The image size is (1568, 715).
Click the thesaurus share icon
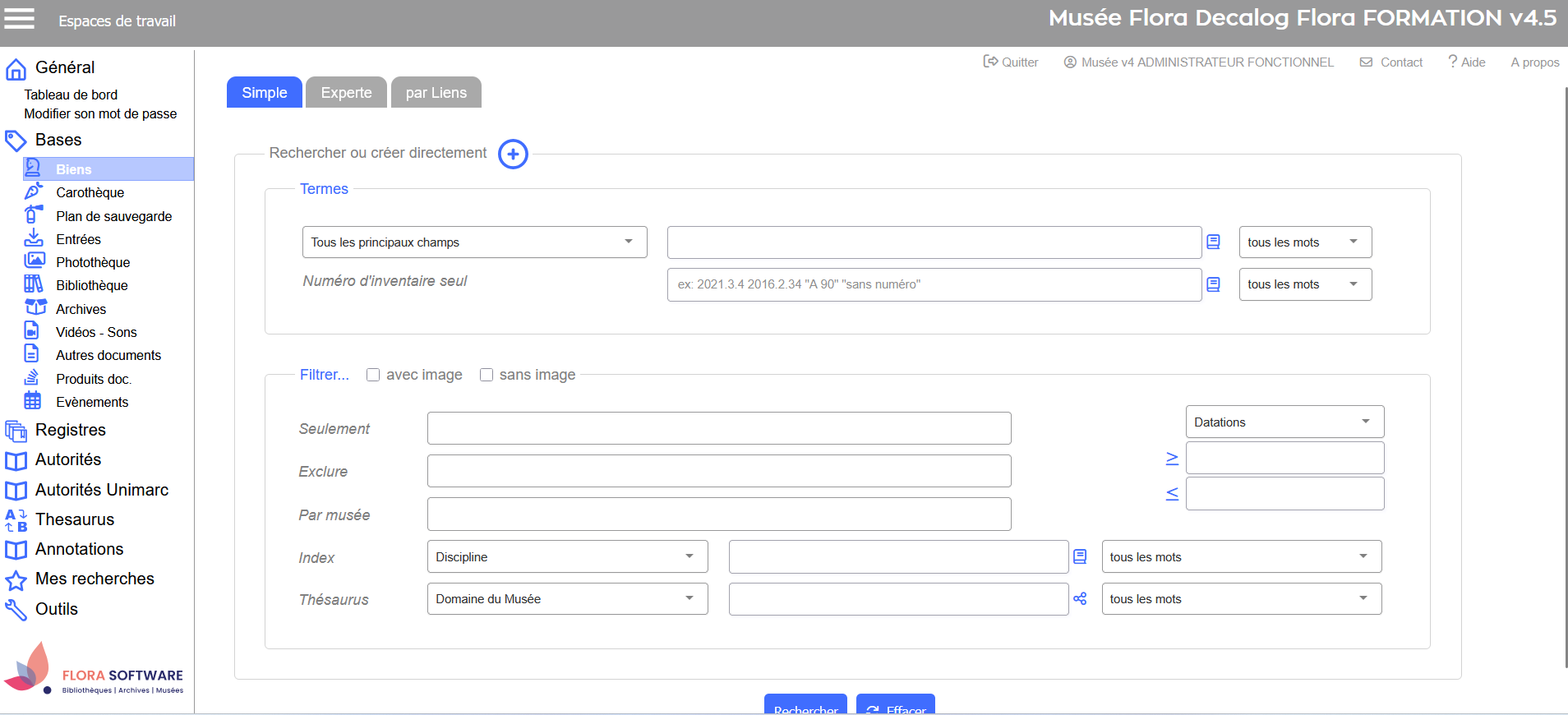[1080, 599]
